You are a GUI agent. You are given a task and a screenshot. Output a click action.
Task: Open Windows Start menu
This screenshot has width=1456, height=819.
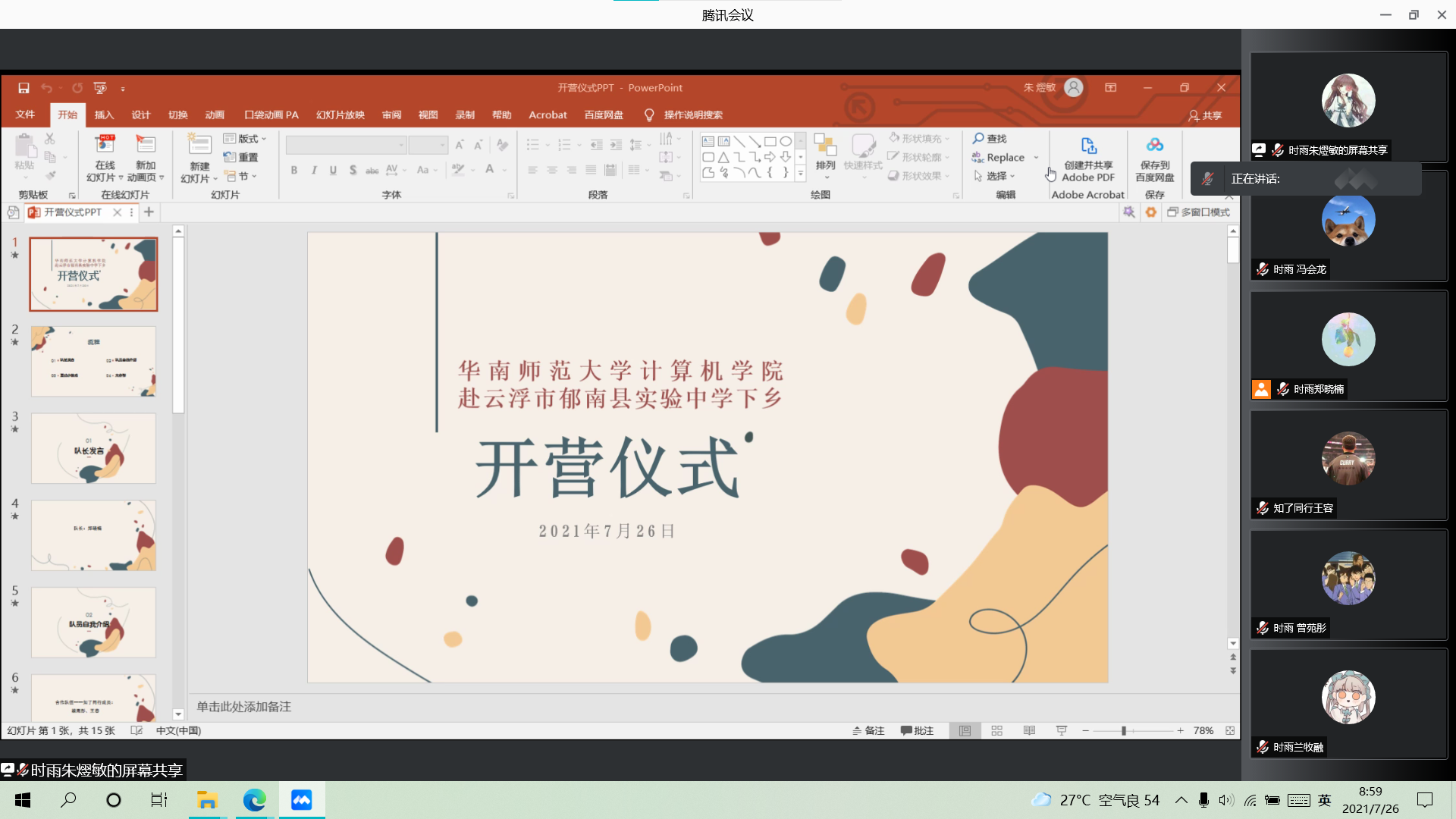coord(23,800)
